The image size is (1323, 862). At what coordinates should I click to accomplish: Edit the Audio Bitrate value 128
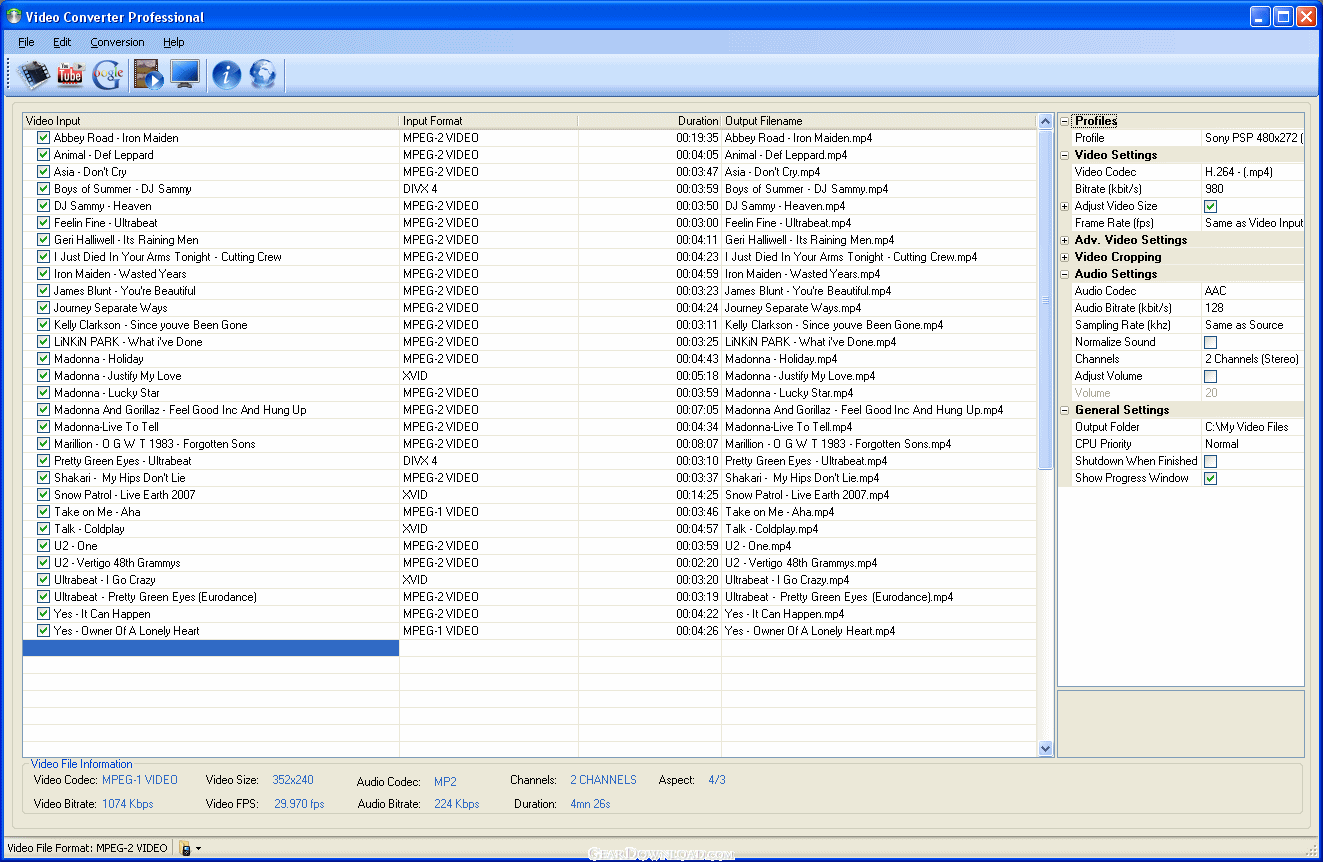tap(1253, 308)
